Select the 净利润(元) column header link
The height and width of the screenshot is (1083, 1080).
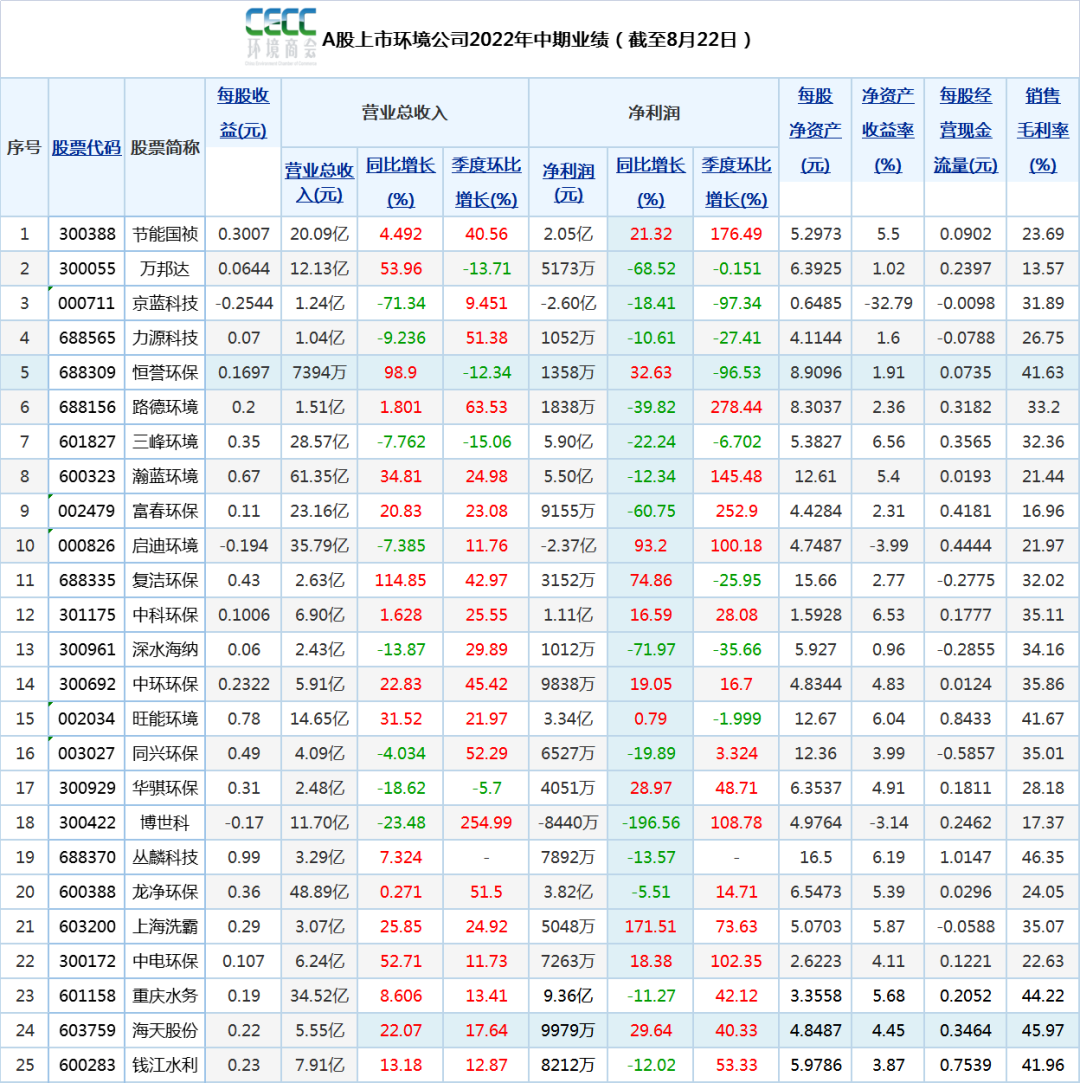pyautogui.click(x=568, y=181)
